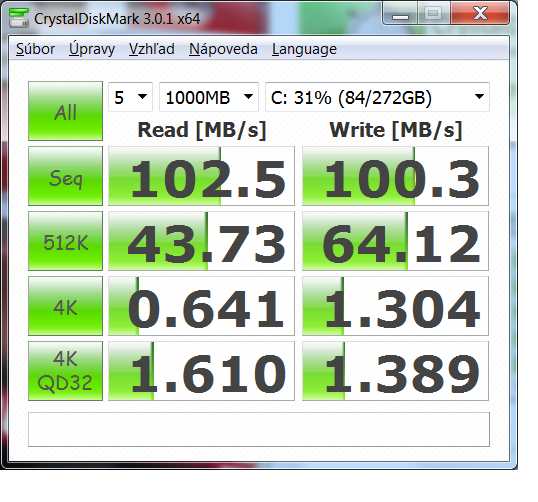Click the 512K write result 64.12
The height and width of the screenshot is (502, 538).
point(395,241)
